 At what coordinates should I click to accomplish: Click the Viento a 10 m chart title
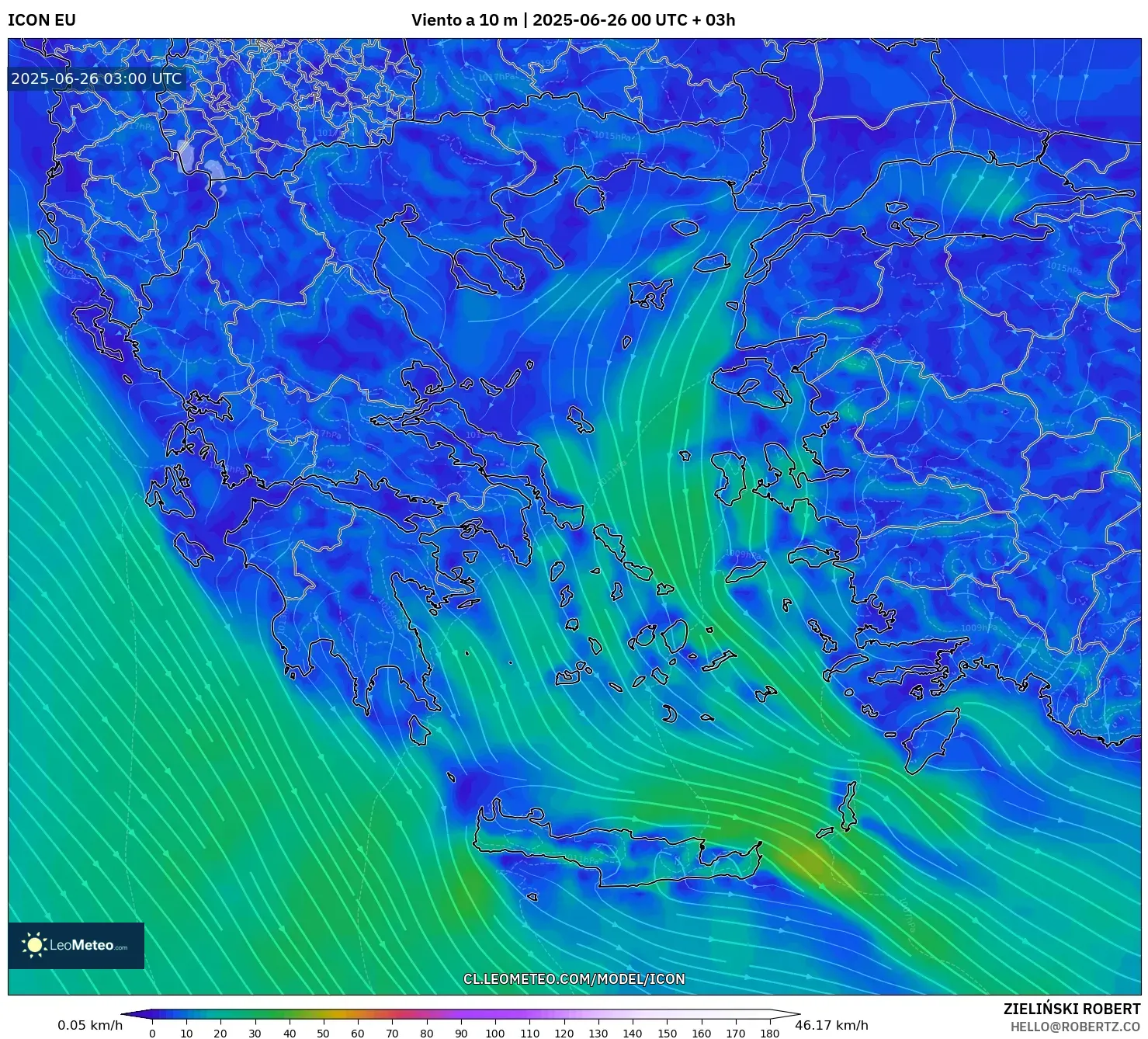click(x=573, y=20)
